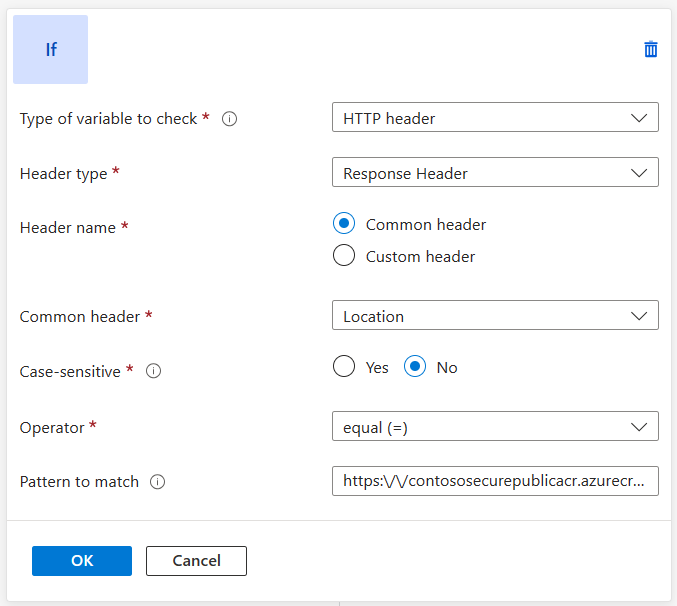Open the Location common header dropdown

pos(494,316)
